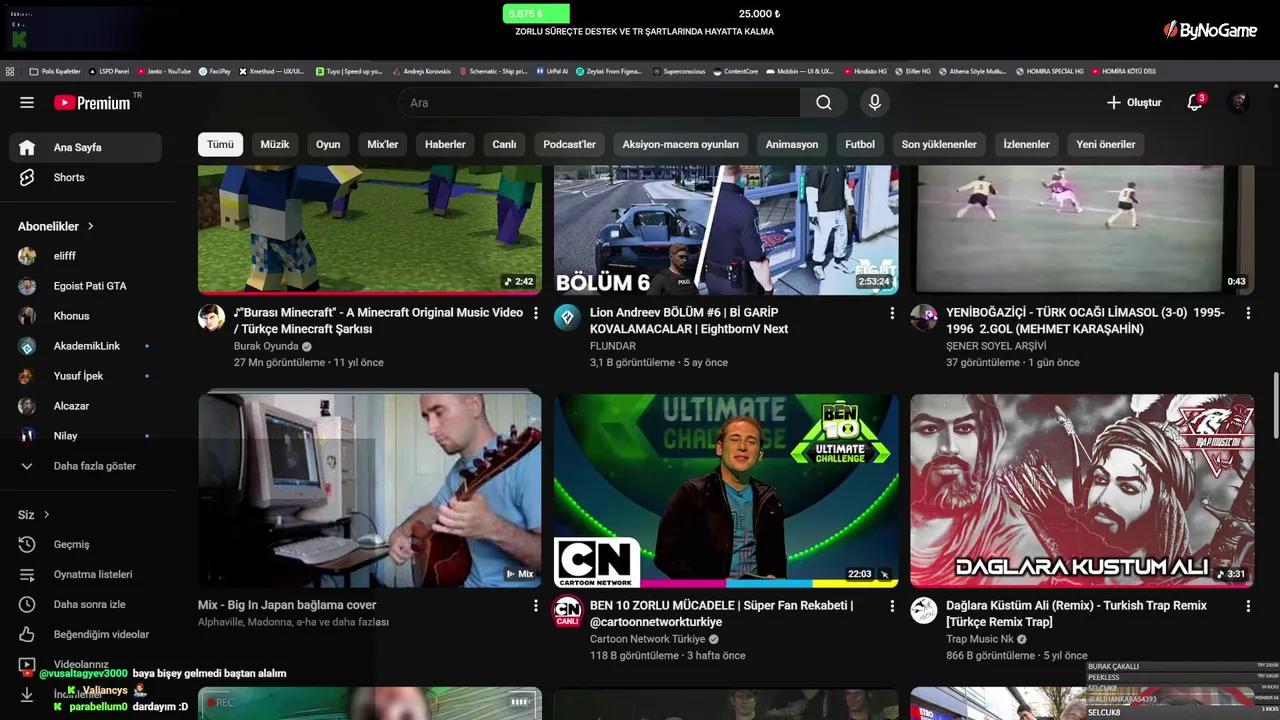Click the search magnifier button
This screenshot has height=720, width=1280.
coord(823,102)
